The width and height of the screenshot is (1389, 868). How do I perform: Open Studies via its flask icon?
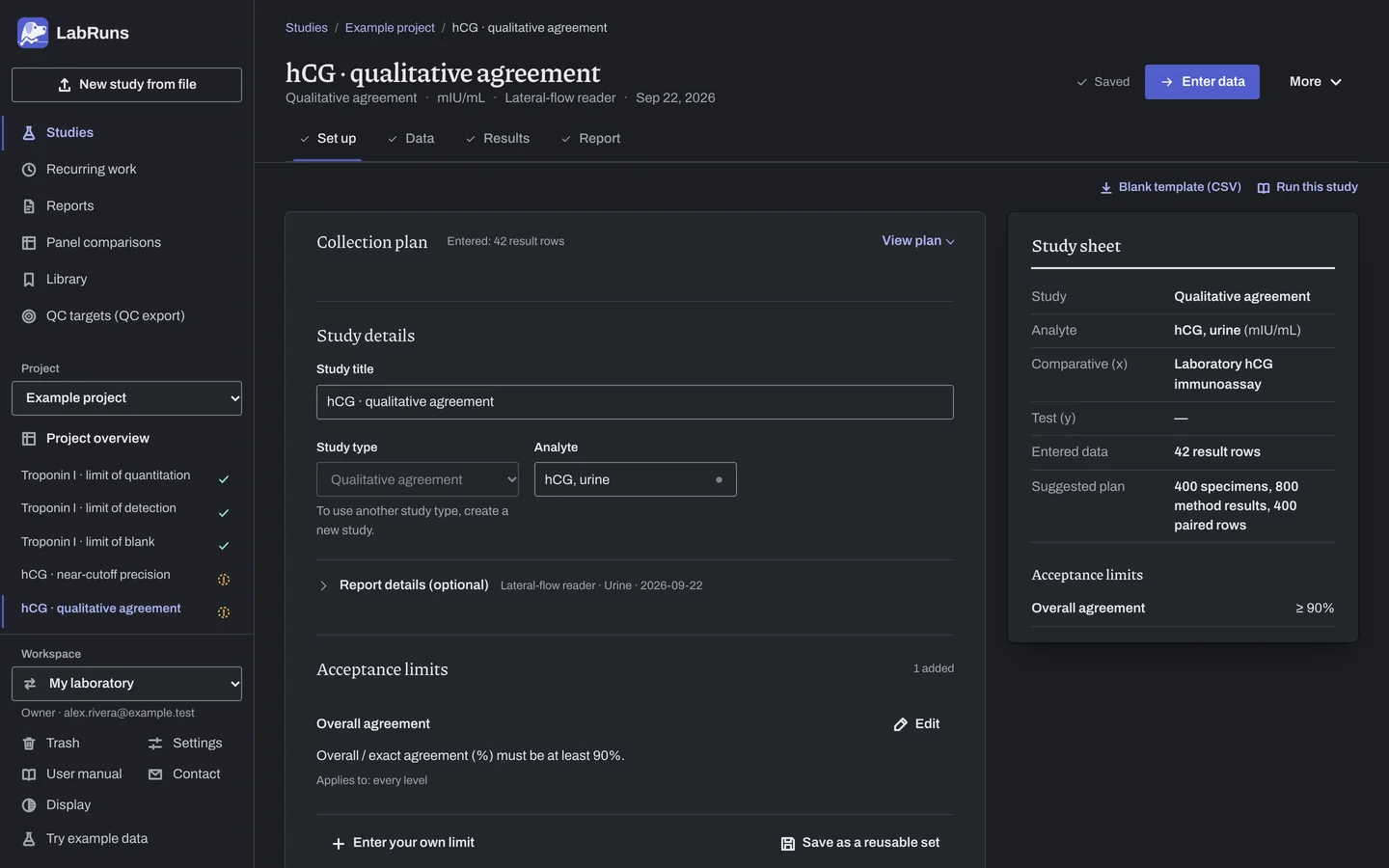29,133
